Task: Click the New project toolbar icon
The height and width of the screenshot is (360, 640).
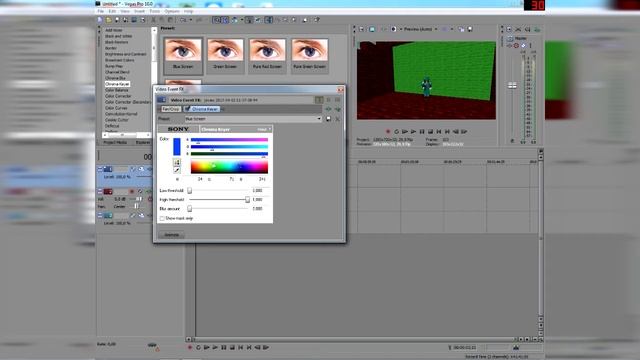Action: point(100,20)
